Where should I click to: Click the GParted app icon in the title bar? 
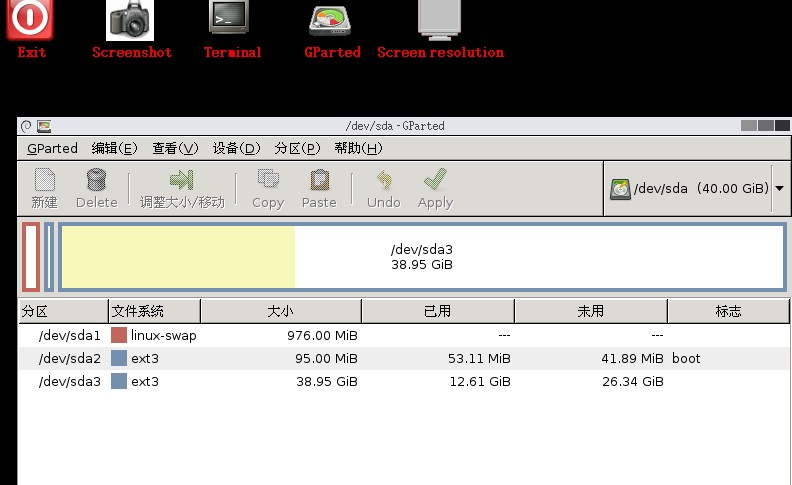click(44, 126)
